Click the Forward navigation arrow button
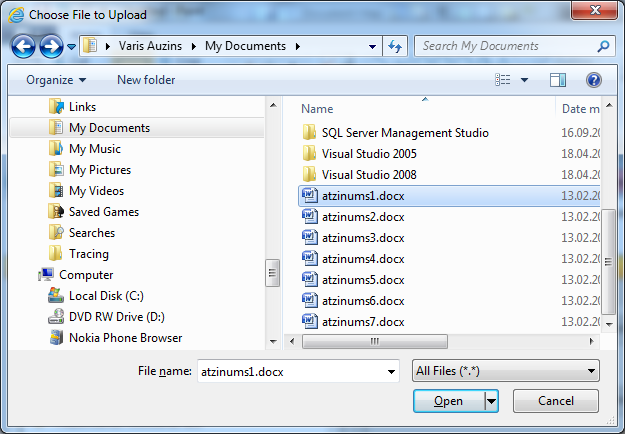 pyautogui.click(x=51, y=46)
